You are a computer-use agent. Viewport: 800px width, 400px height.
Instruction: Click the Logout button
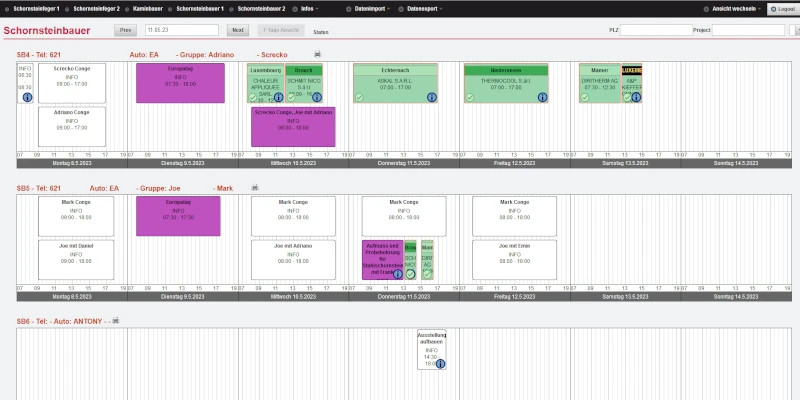point(781,8)
